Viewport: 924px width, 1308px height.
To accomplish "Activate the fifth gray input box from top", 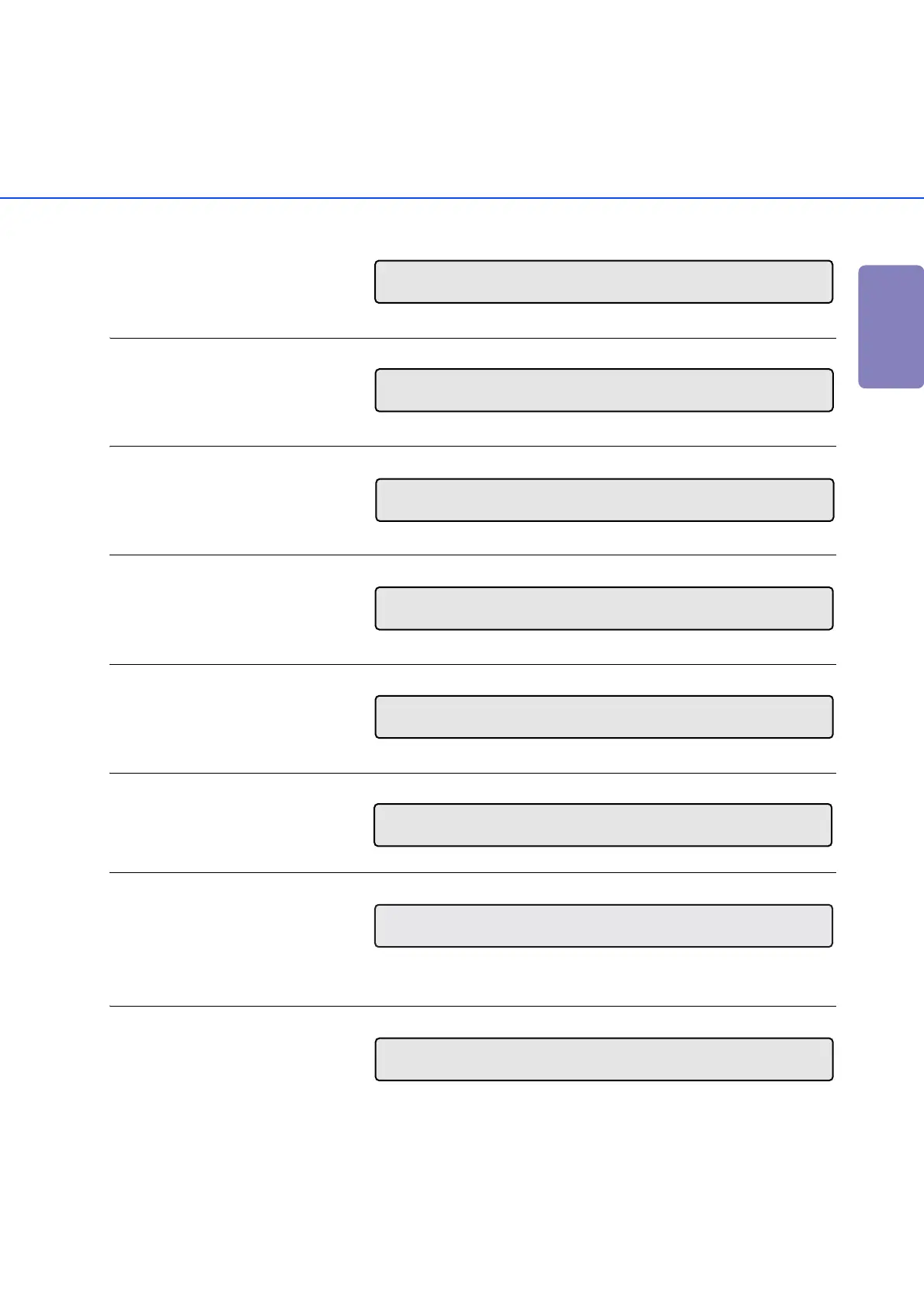I will point(603,716).
